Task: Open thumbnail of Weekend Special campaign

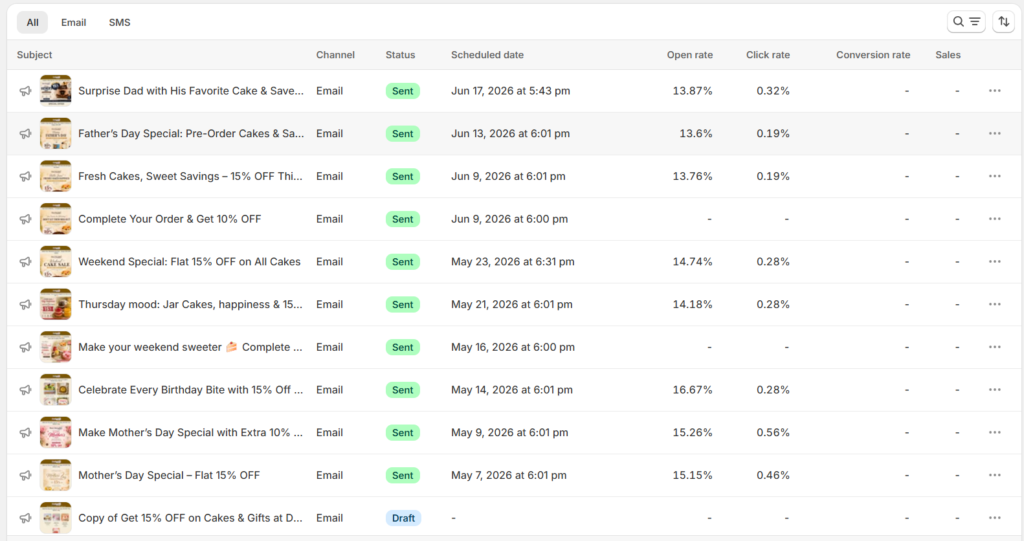Action: click(x=56, y=261)
